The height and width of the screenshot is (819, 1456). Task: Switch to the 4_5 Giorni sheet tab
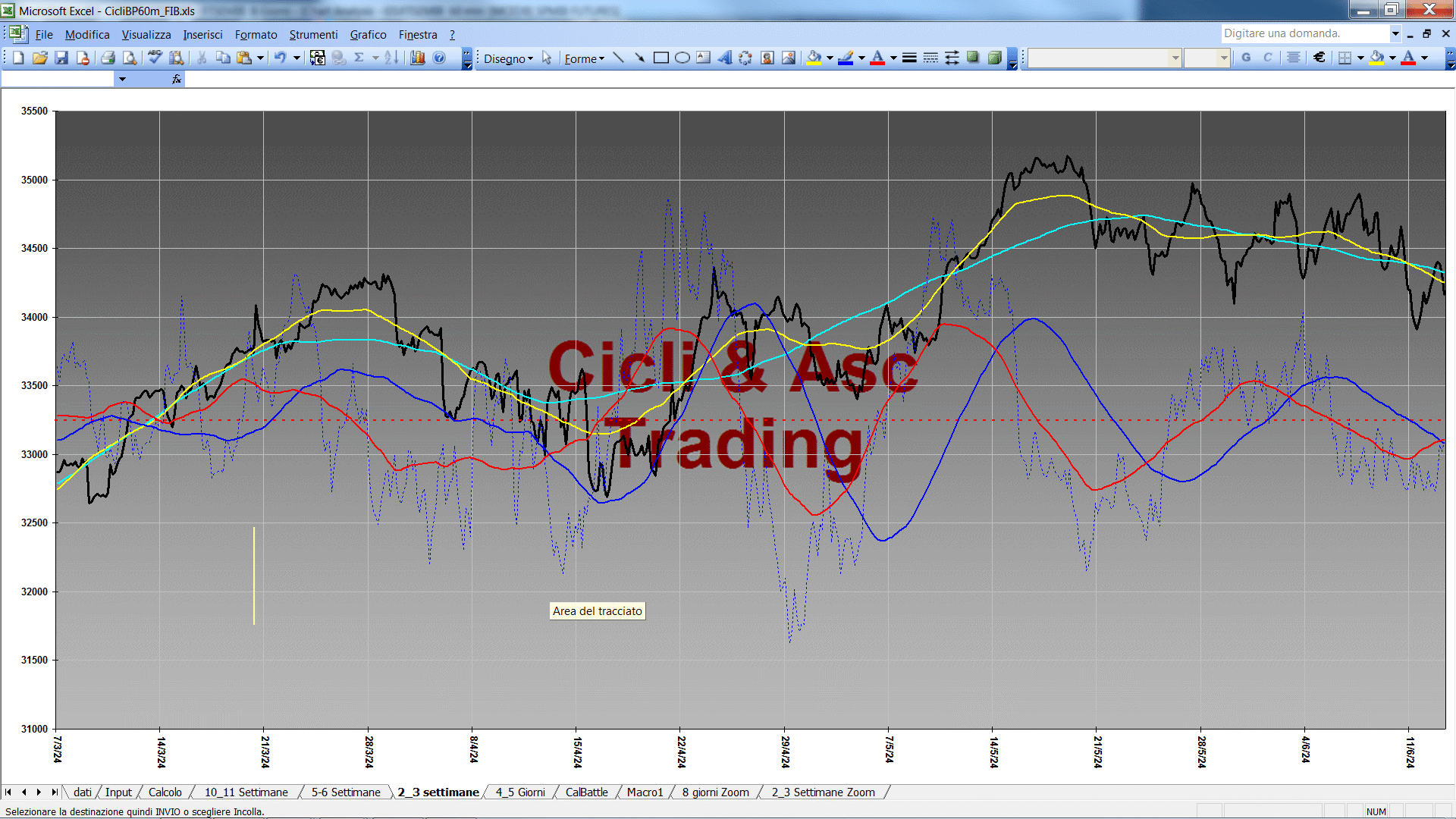(520, 792)
